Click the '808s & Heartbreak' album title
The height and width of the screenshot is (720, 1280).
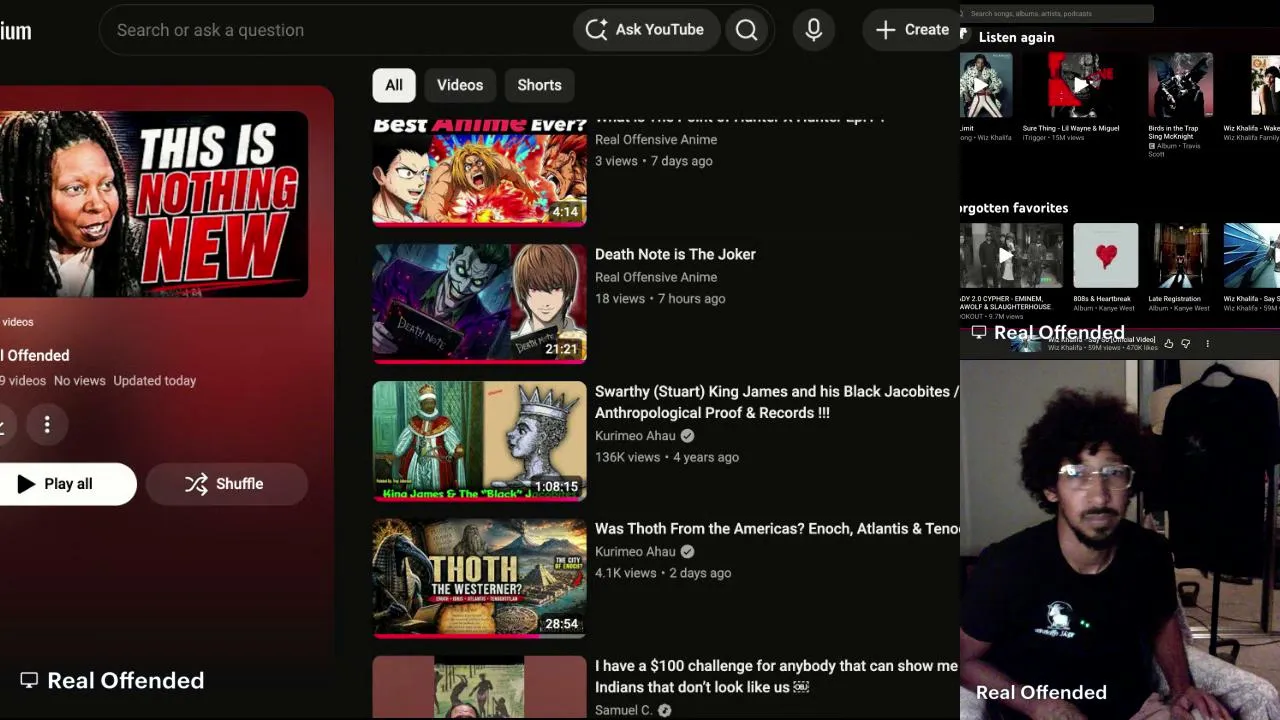pyautogui.click(x=1102, y=299)
